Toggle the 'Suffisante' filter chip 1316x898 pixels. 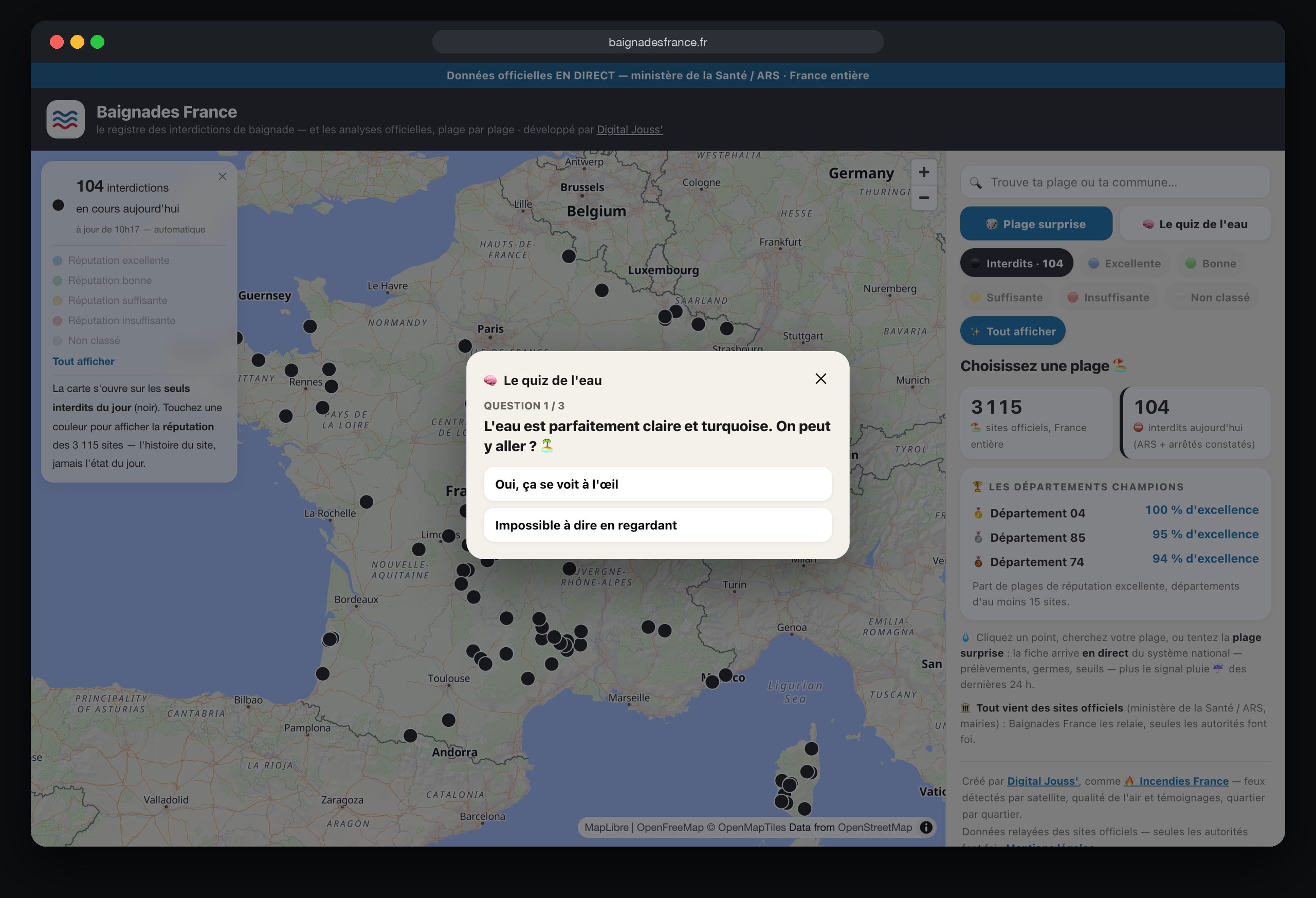(1006, 297)
